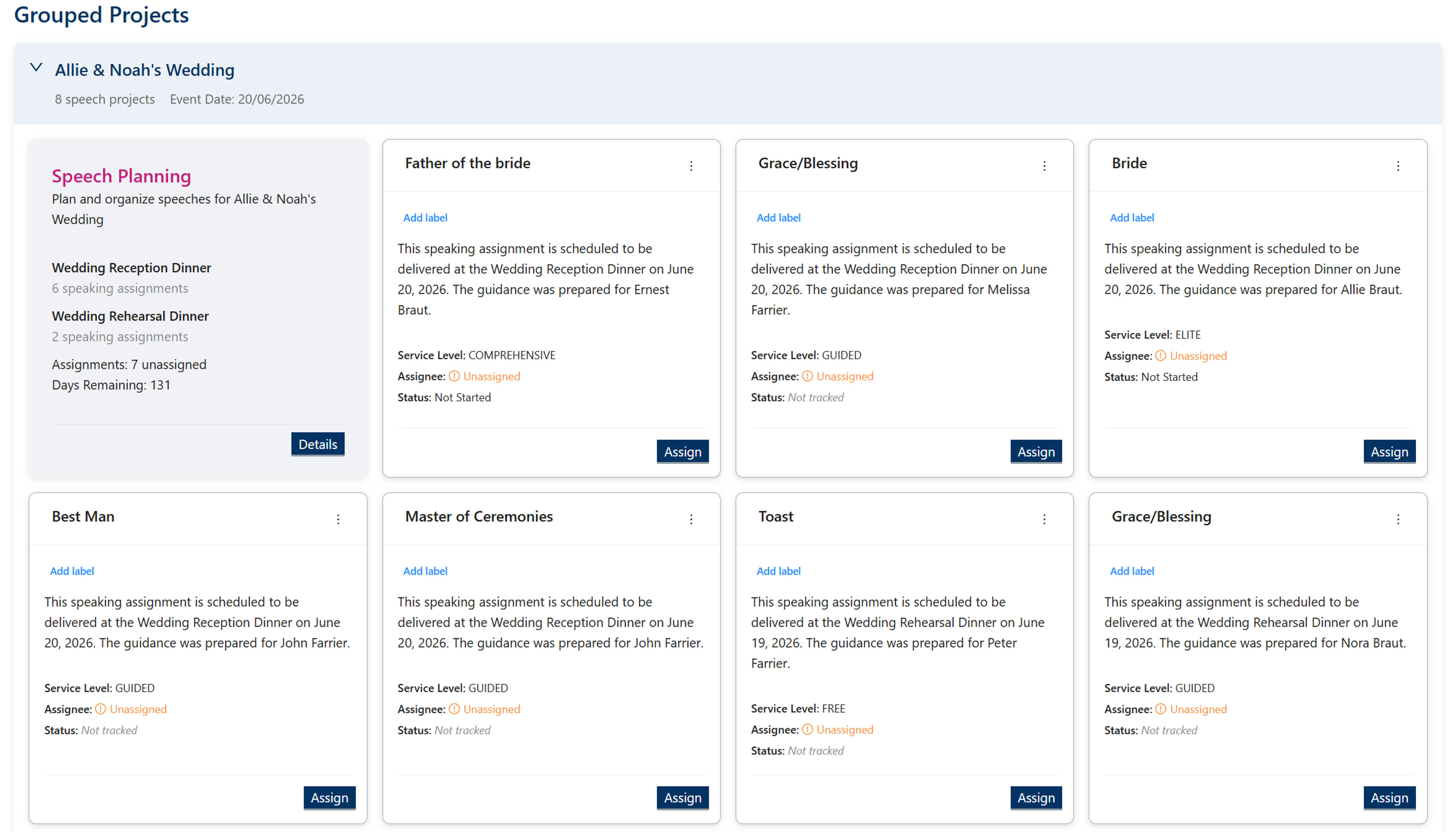Collapse the Allie & Noah's Wedding group
Image resolution: width=1456 pixels, height=832 pixels.
point(36,68)
